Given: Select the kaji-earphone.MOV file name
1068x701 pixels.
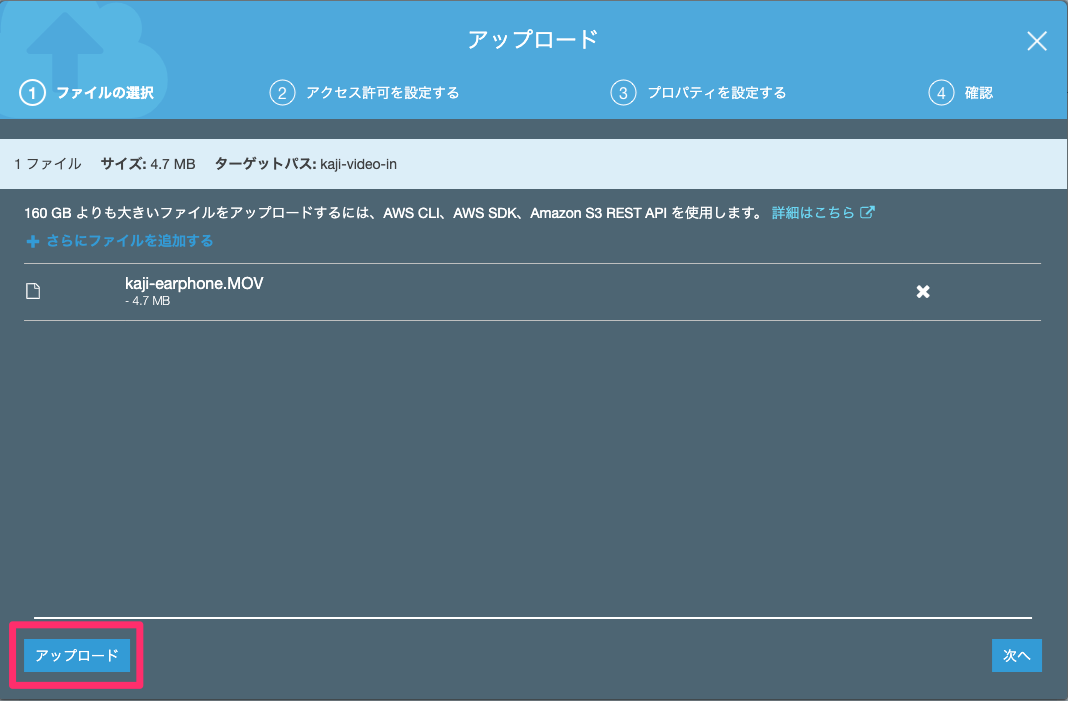Looking at the screenshot, I should tap(194, 284).
